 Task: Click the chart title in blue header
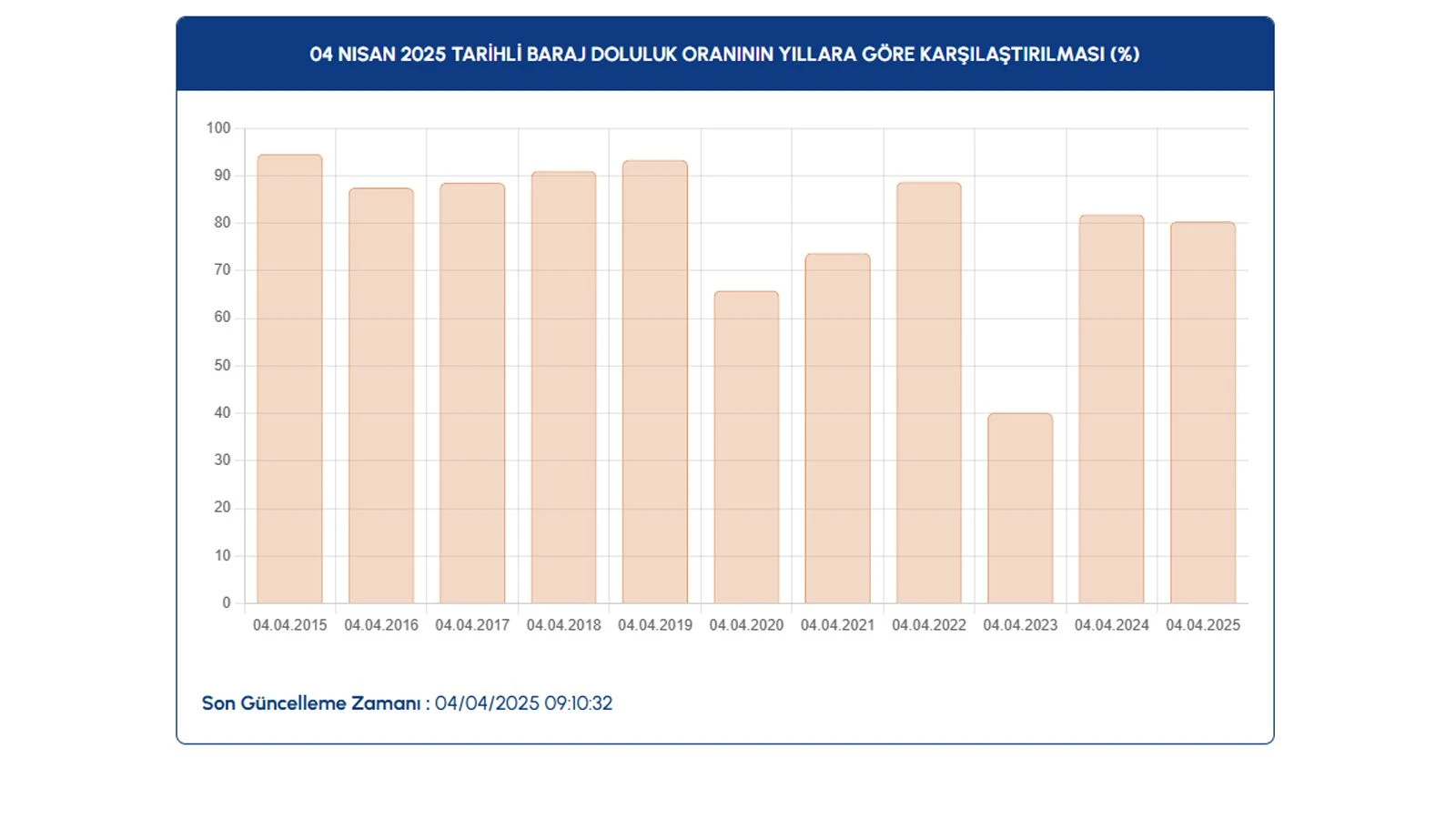pos(724,54)
